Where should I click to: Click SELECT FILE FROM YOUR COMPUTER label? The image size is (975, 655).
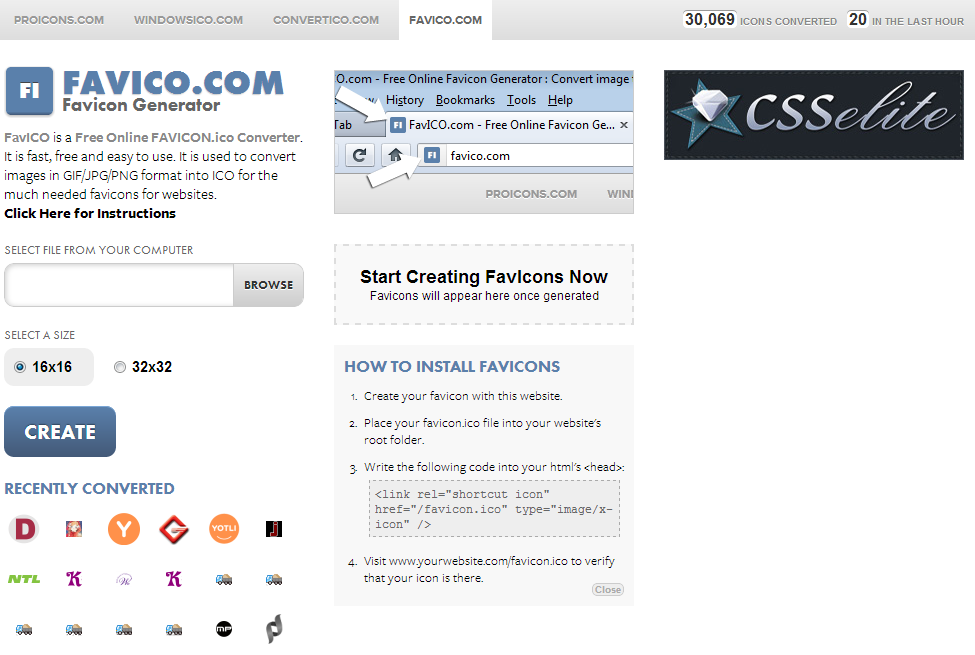(x=99, y=250)
